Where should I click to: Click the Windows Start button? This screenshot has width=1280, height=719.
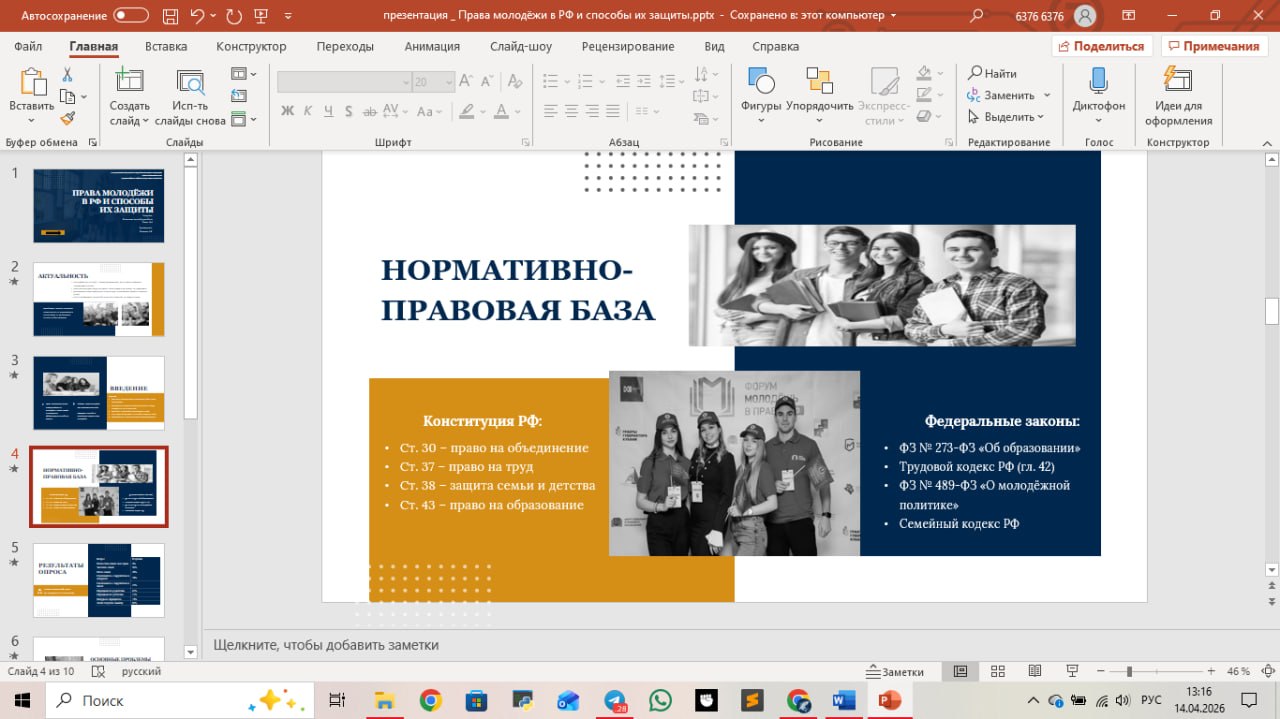pyautogui.click(x=22, y=700)
